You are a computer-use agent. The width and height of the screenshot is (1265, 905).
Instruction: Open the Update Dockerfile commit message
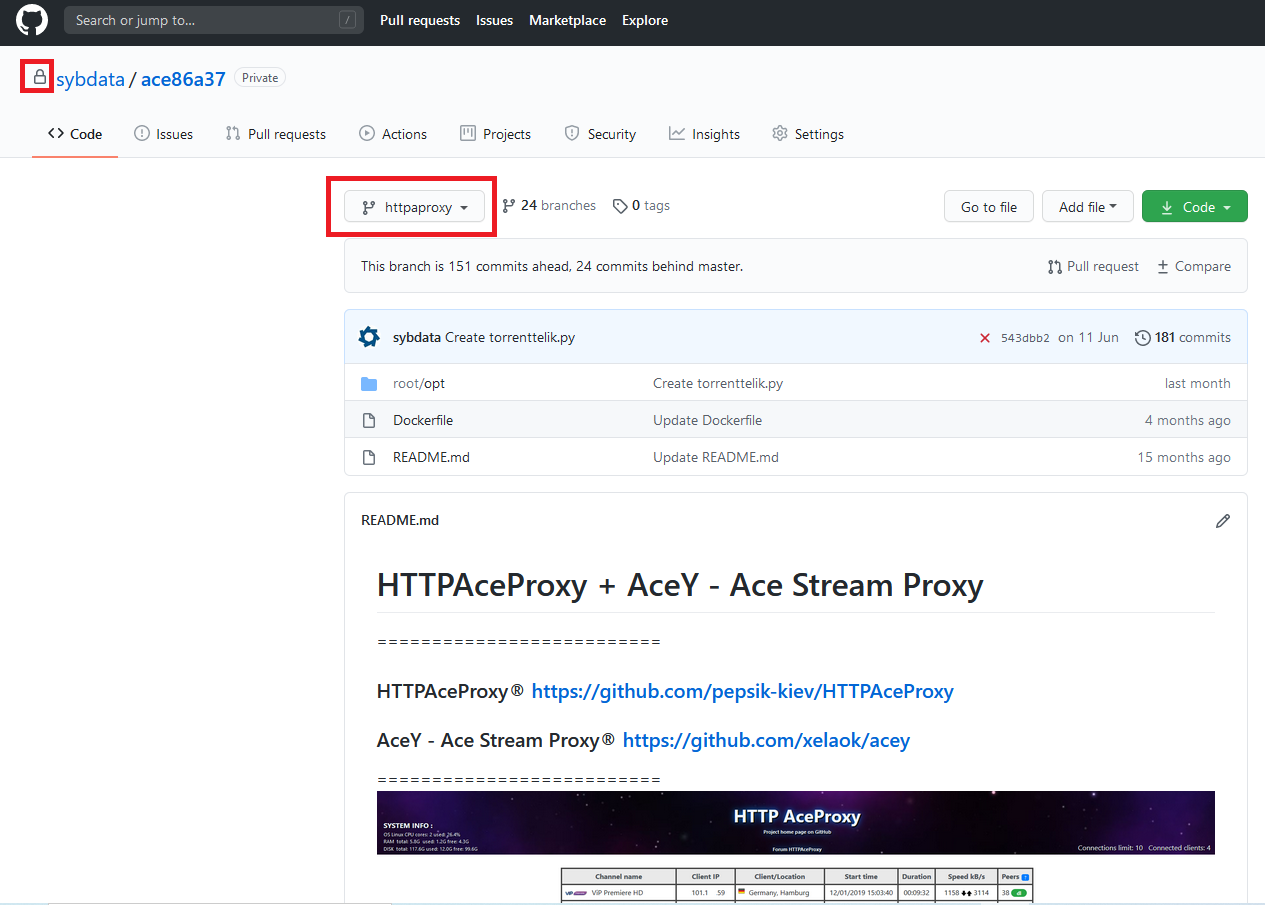point(707,420)
